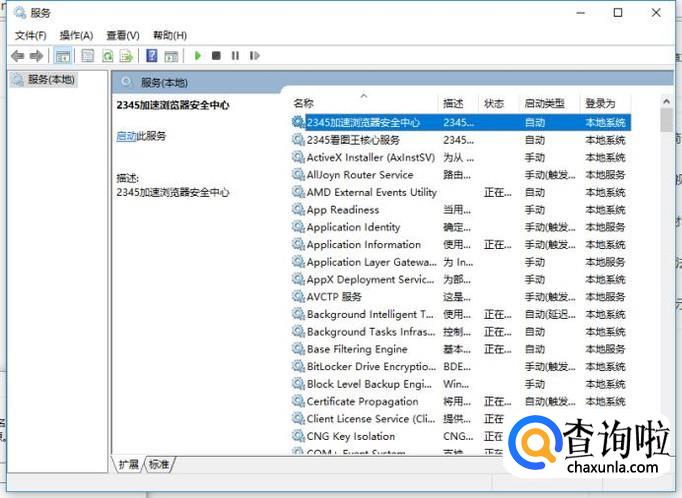The width and height of the screenshot is (682, 498).
Task: Select the BitLocker Drive Encryption service
Action: [x=461, y=366]
